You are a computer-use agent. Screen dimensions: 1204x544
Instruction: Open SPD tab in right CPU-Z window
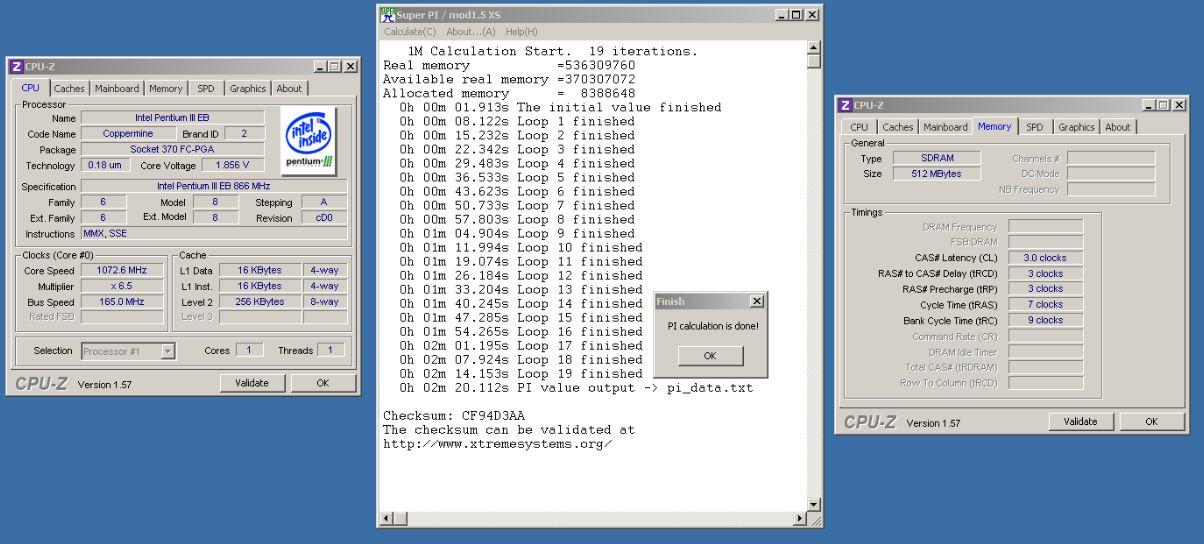click(x=1034, y=127)
